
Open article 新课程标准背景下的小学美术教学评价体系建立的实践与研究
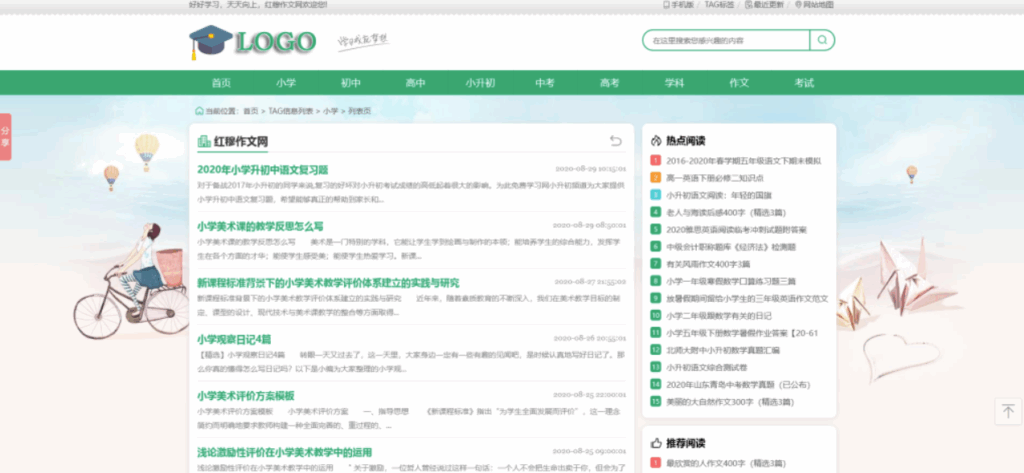click(328, 283)
